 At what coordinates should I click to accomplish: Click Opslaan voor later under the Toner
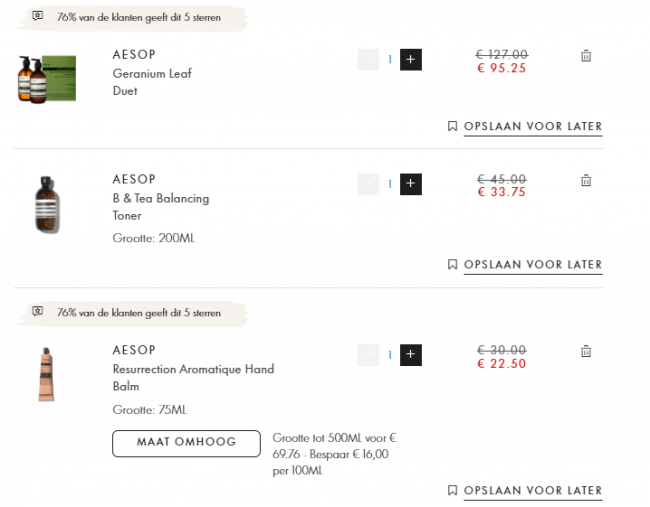coord(532,265)
